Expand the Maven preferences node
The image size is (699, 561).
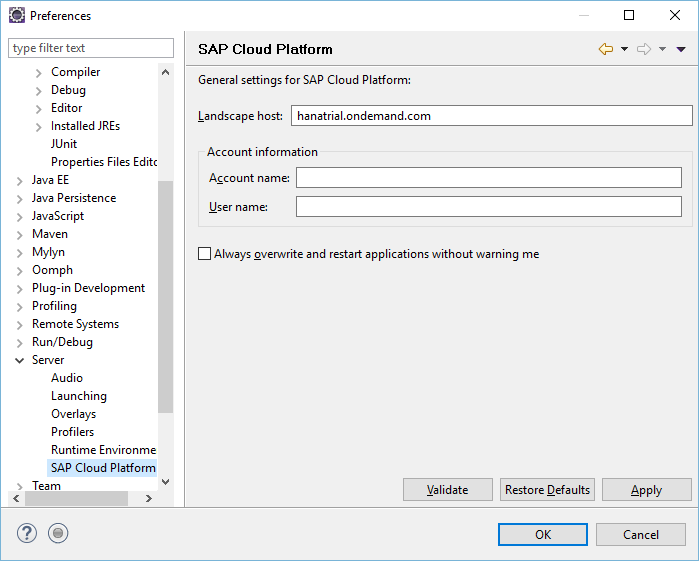tap(20, 235)
